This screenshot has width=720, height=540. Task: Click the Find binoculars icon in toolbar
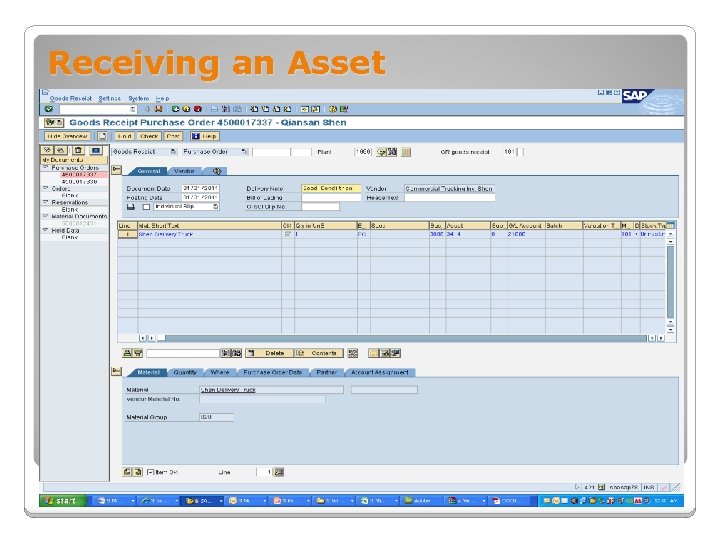click(226, 109)
